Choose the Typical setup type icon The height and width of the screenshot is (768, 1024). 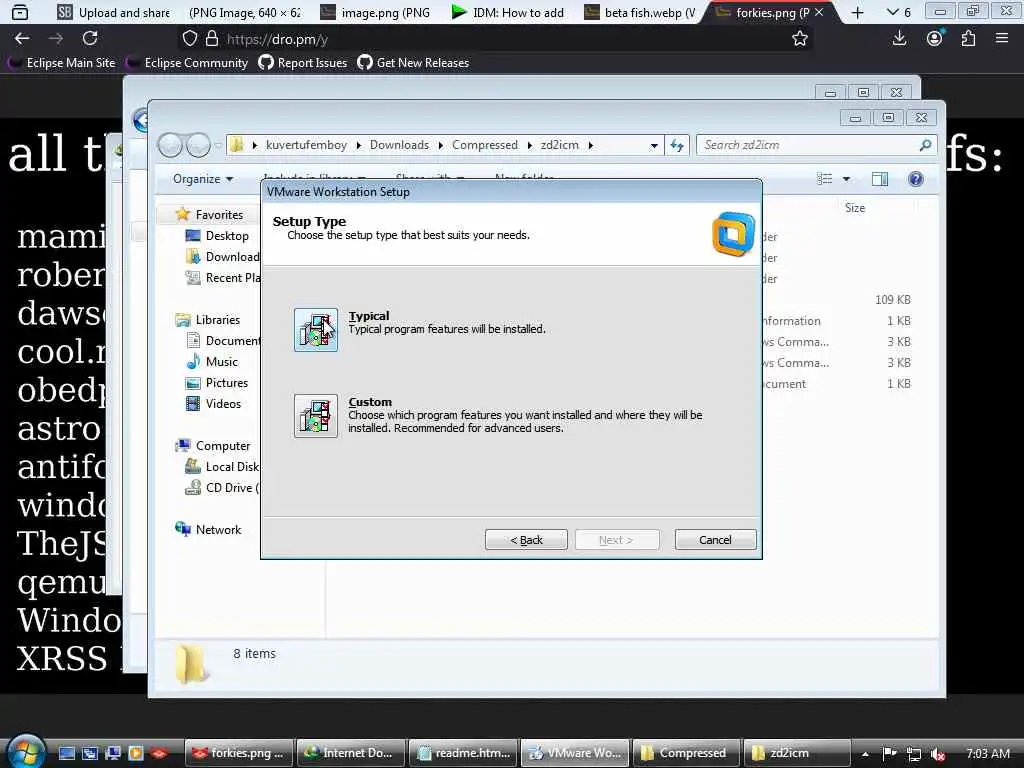(x=316, y=330)
